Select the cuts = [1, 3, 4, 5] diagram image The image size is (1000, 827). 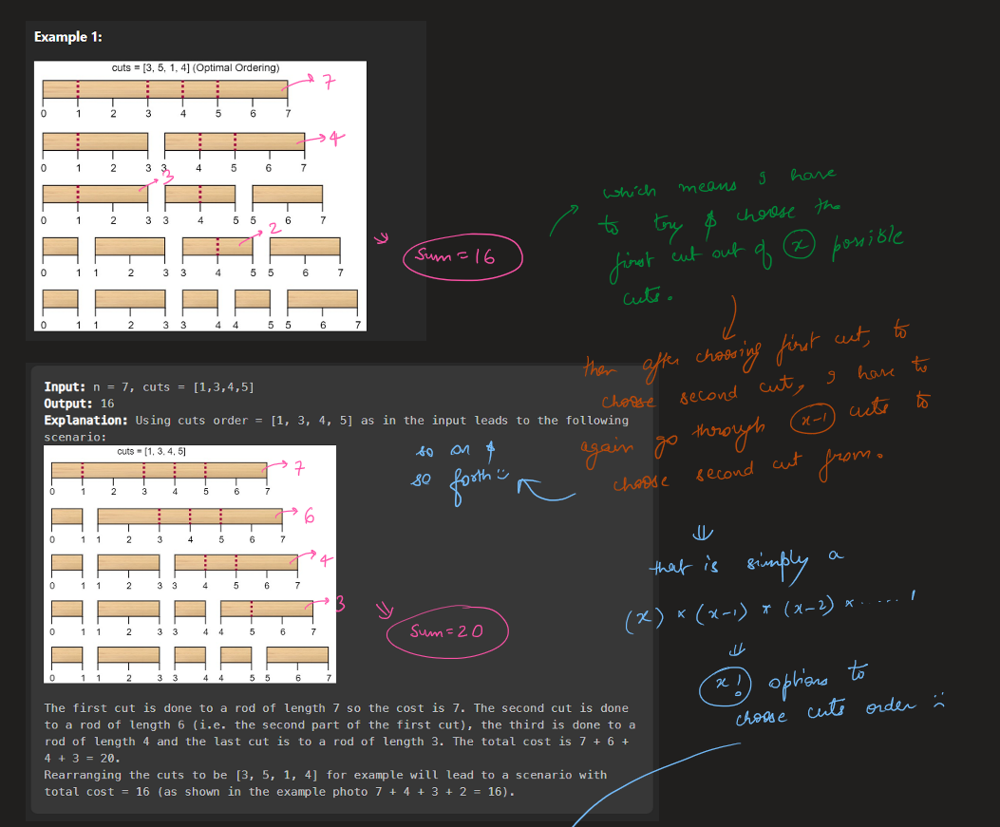(x=192, y=564)
